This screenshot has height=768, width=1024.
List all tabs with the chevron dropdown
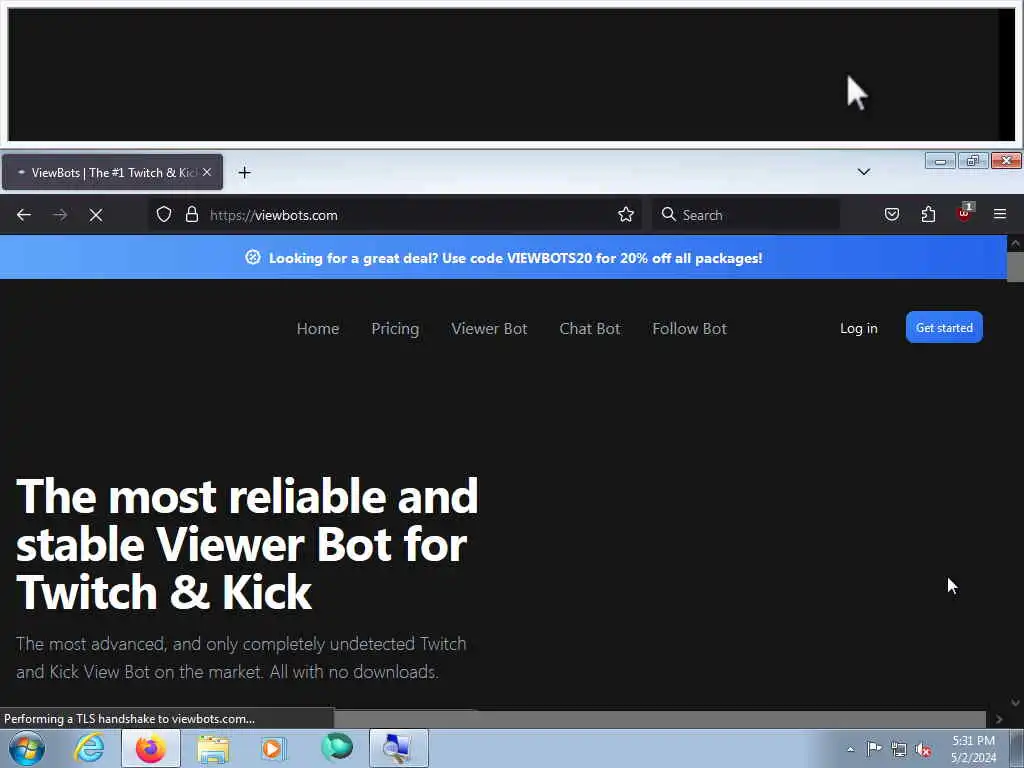(863, 172)
